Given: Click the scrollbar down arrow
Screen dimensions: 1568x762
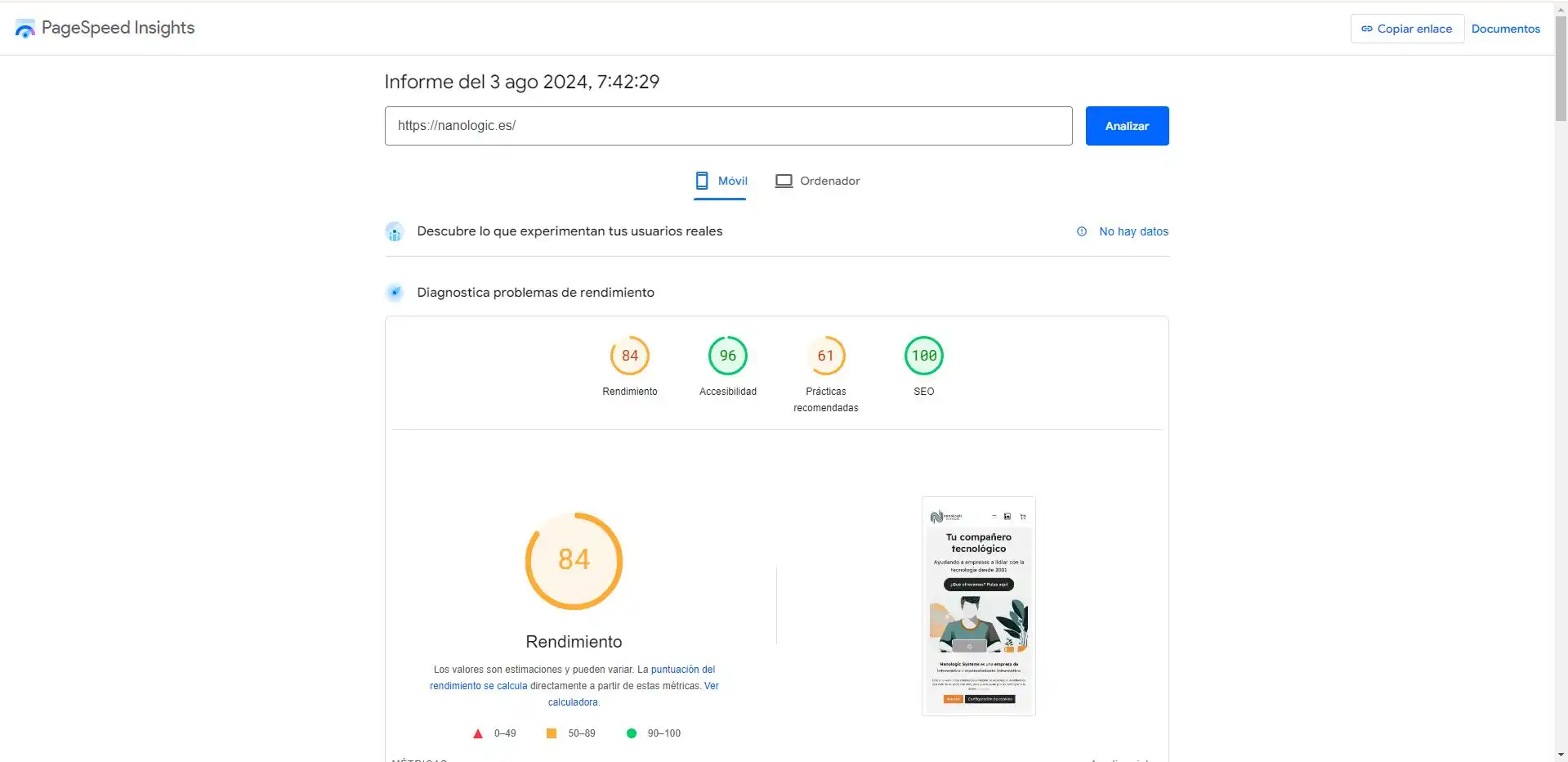Looking at the screenshot, I should click(x=1561, y=755).
